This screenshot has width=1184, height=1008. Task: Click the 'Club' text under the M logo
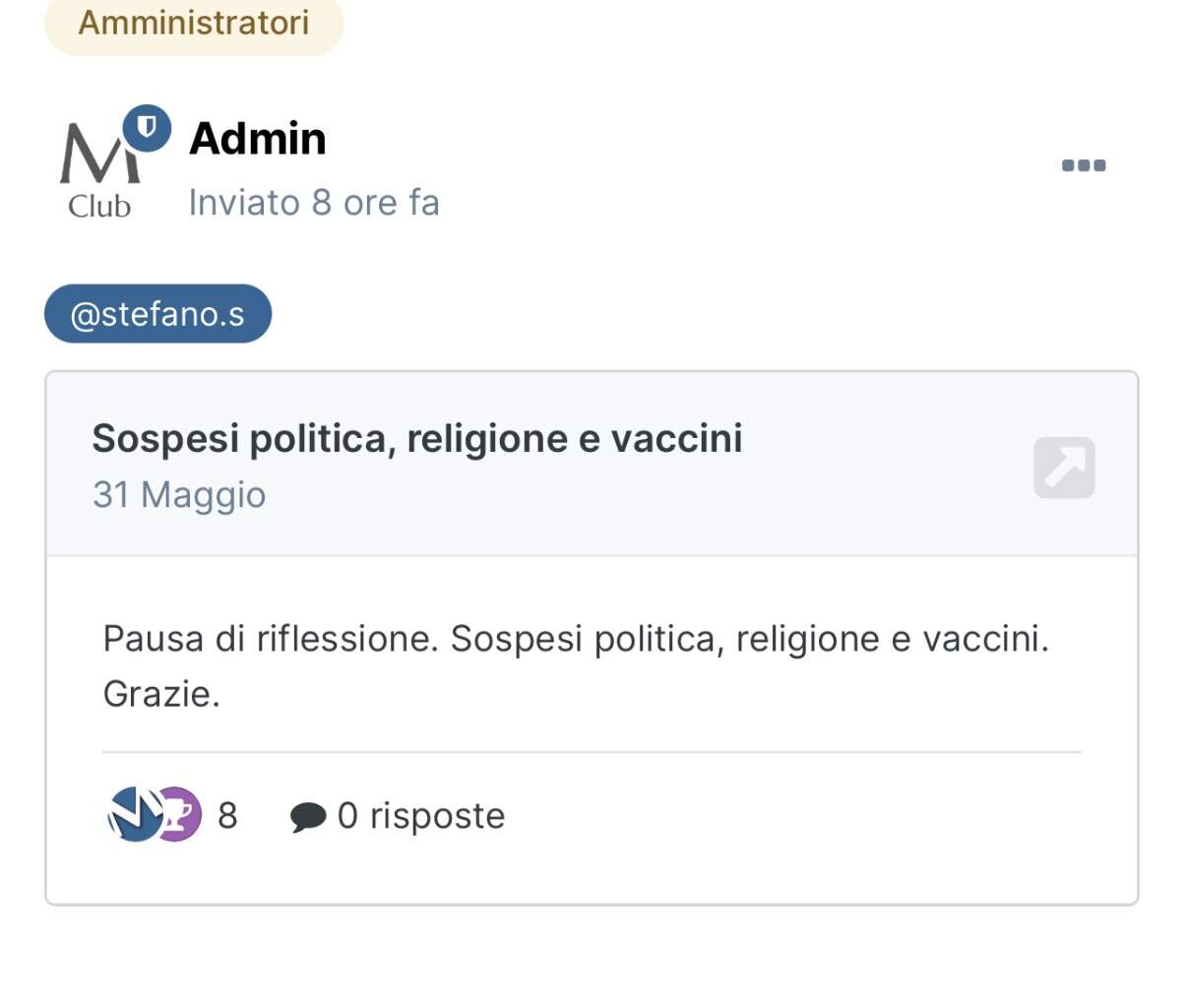click(x=99, y=206)
